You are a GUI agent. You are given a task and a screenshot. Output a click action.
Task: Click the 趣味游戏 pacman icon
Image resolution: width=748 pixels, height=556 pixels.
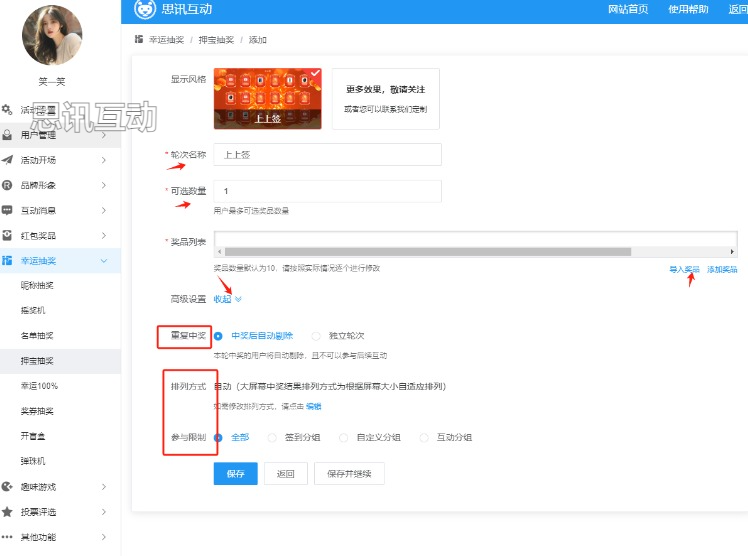tap(7, 487)
